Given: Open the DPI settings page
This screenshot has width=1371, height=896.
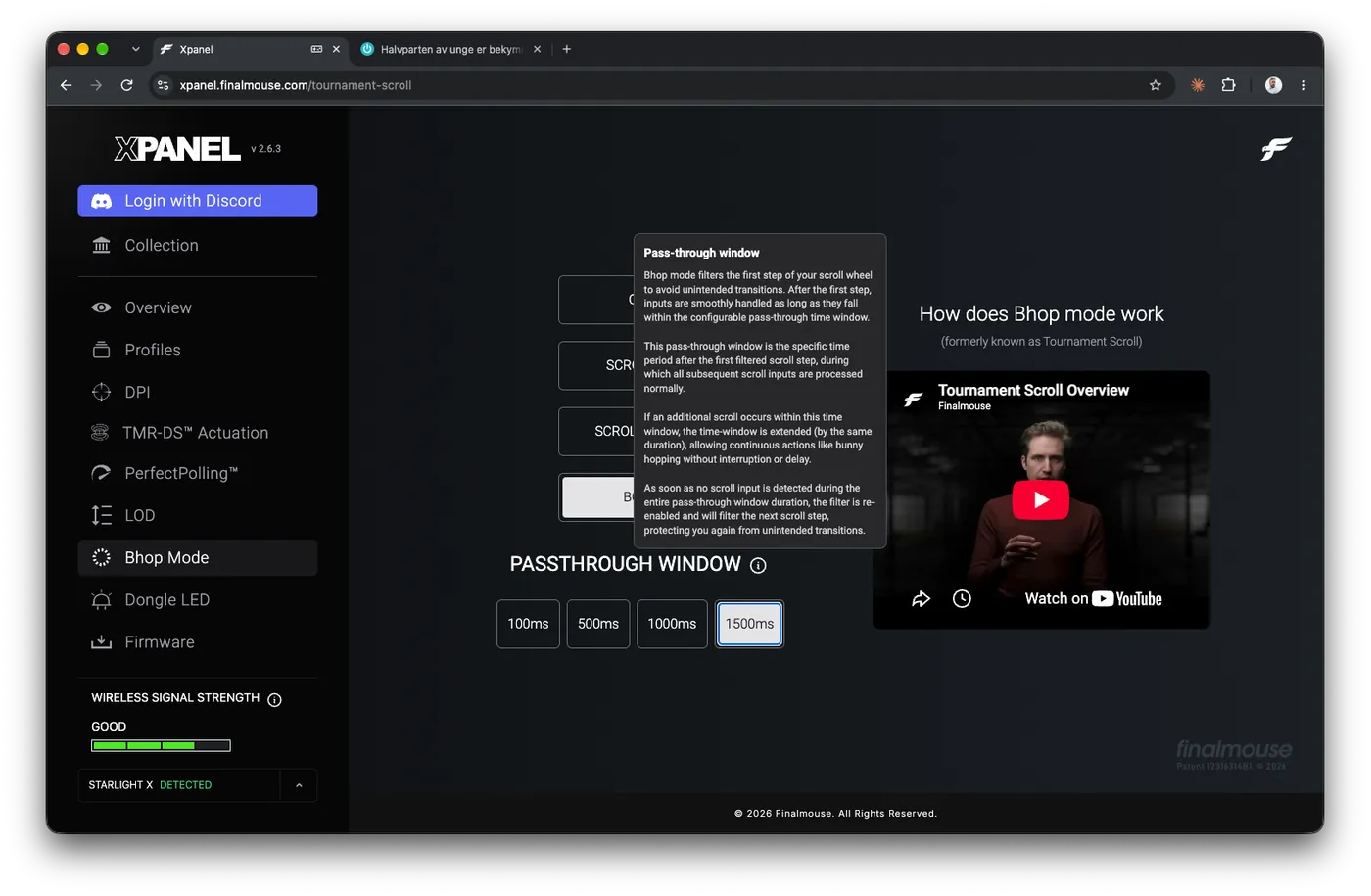Looking at the screenshot, I should click(x=198, y=392).
